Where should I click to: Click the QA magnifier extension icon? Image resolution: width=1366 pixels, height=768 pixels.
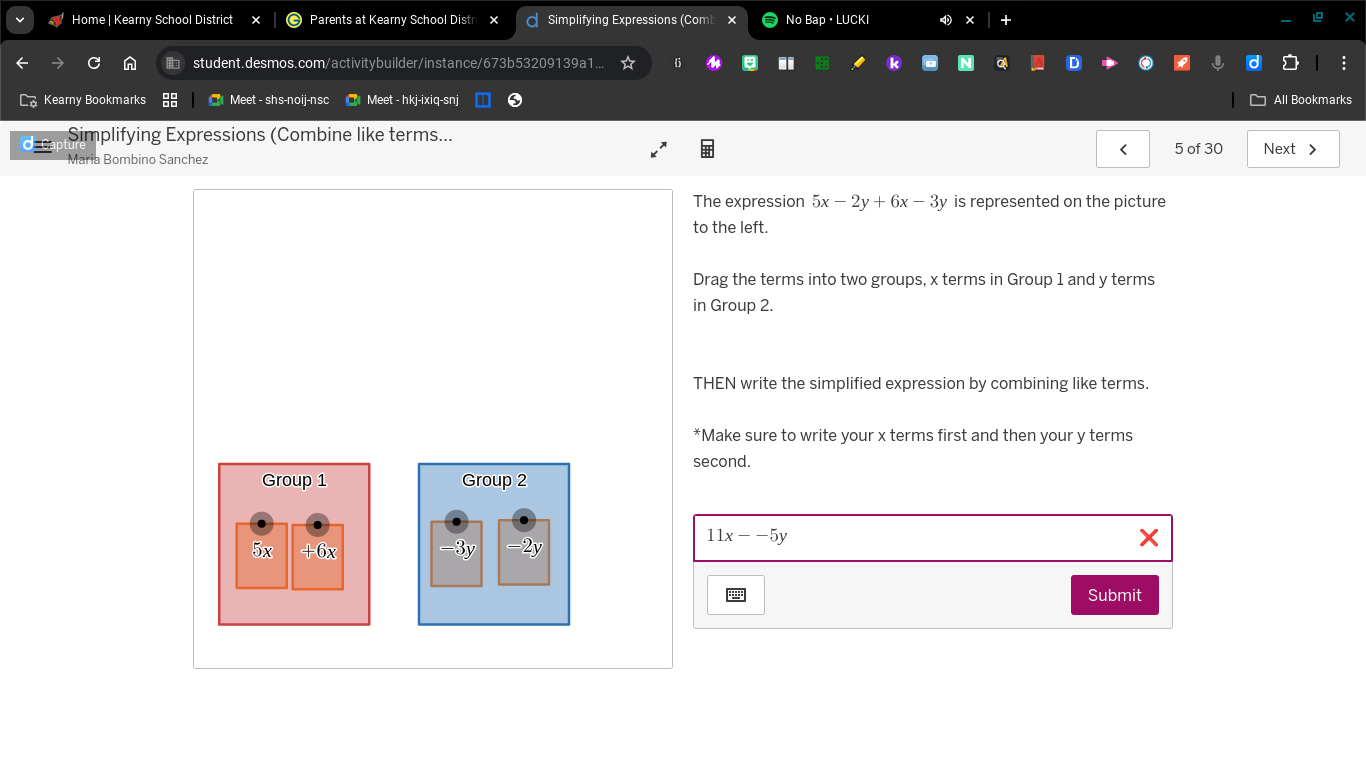click(1002, 63)
